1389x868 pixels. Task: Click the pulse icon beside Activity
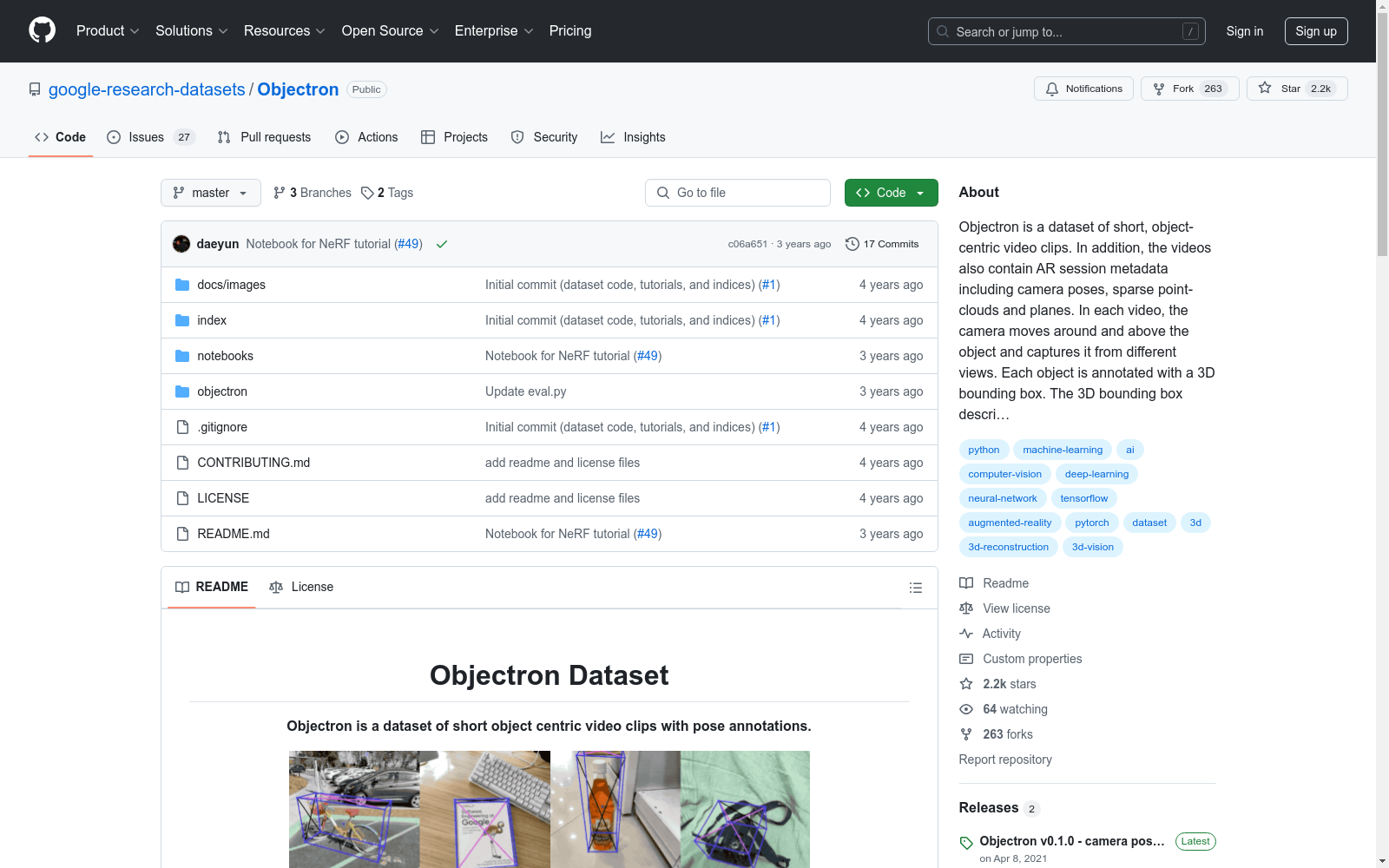[x=966, y=634]
